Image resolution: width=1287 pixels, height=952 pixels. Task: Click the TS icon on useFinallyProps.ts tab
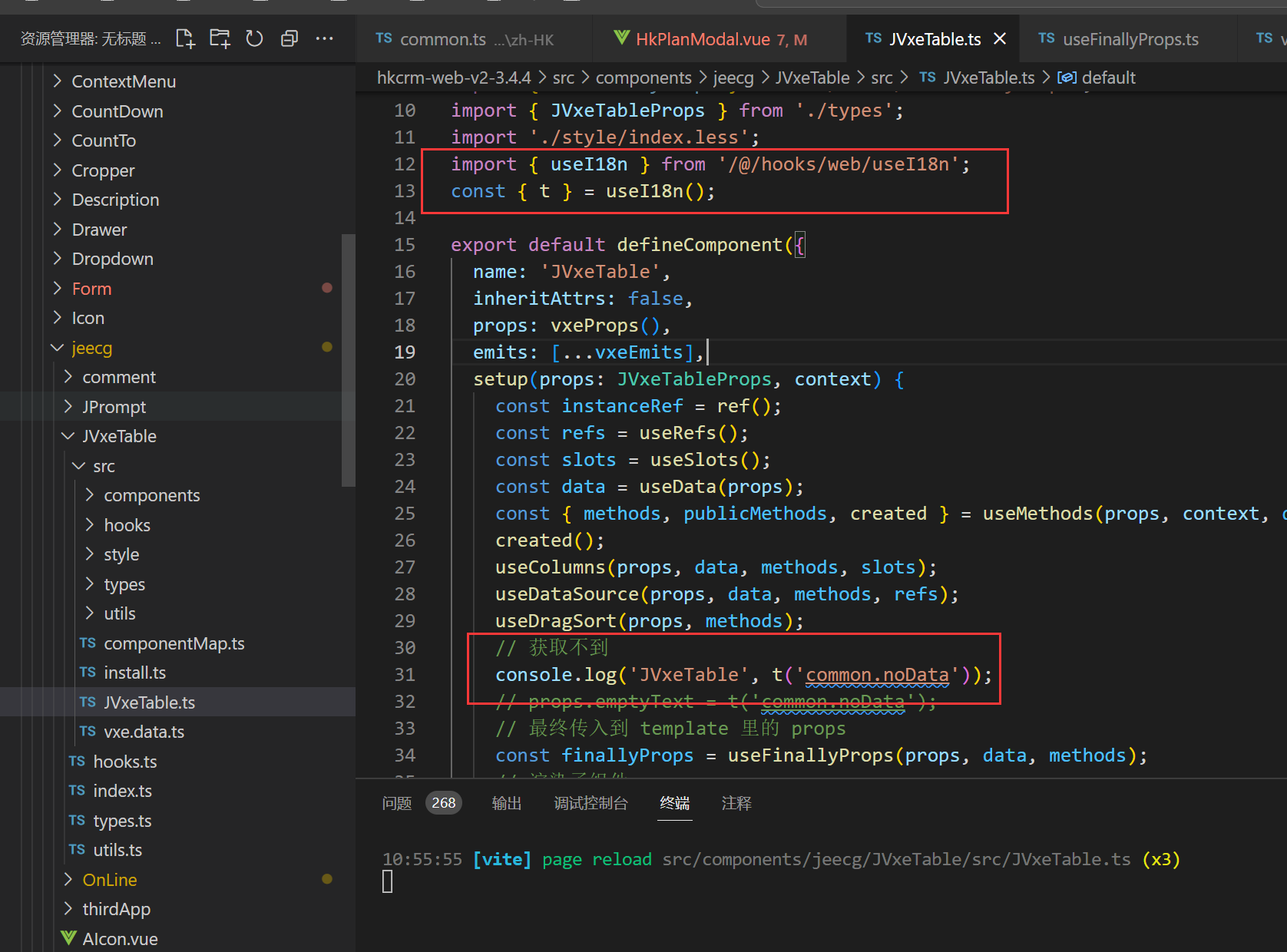1047,38
